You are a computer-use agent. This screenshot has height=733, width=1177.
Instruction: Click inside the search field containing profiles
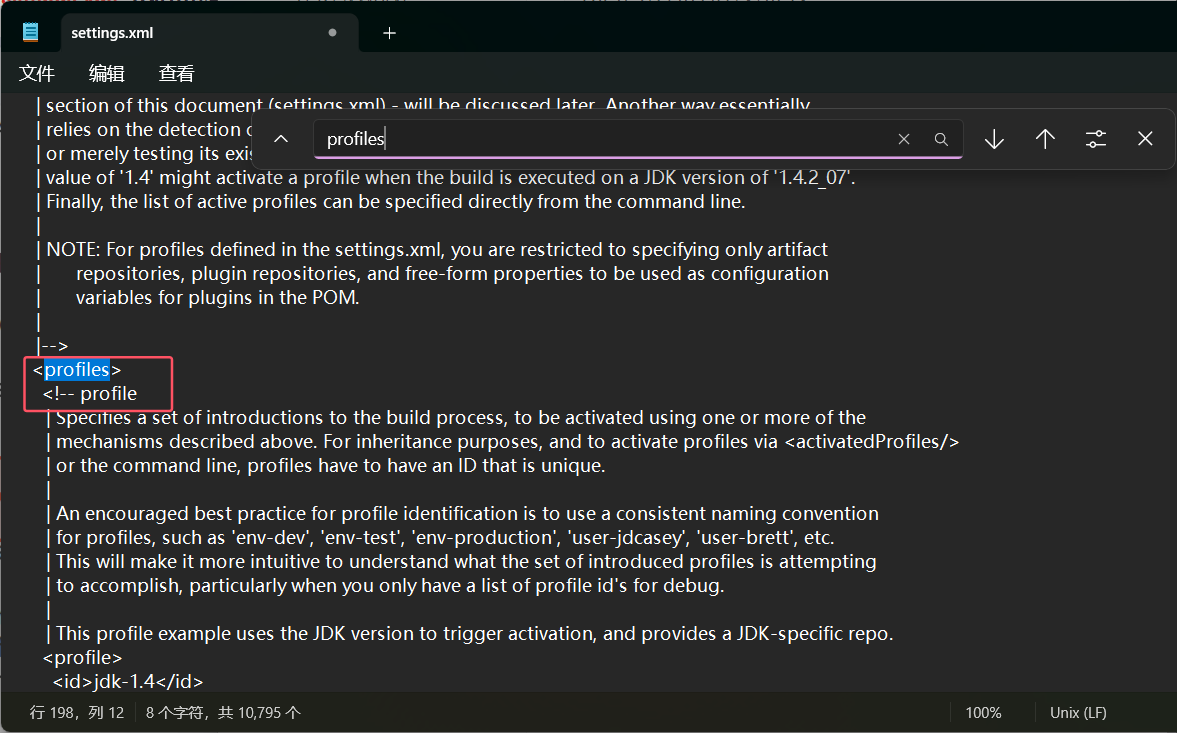(x=600, y=139)
